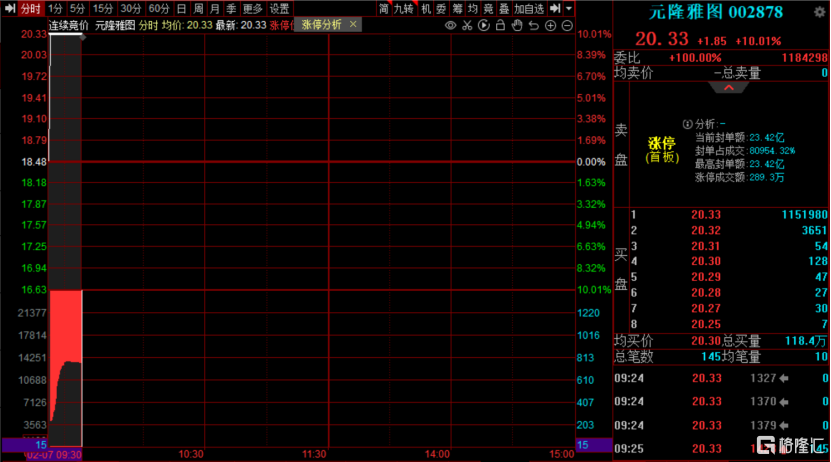This screenshot has height=462, width=831.
Task: Collapse the sell panel with red chevron
Action: pos(729,87)
